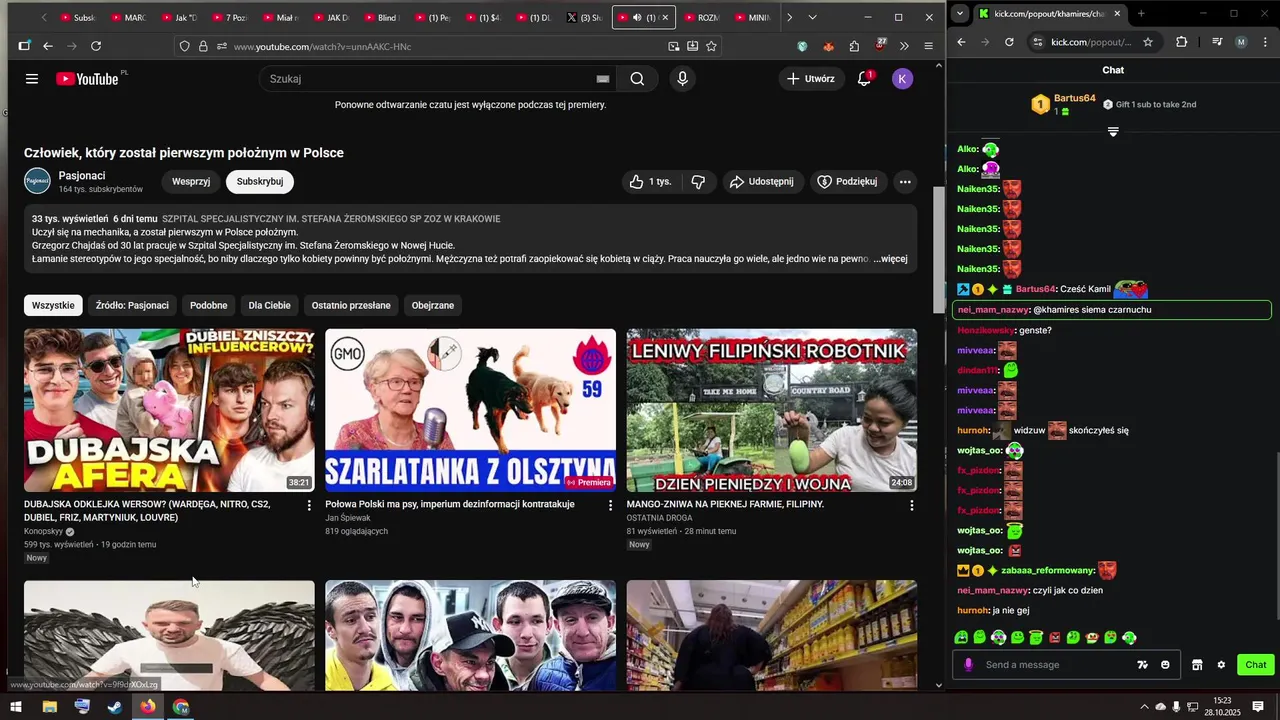
Task: Select the Dla Ciebie filter chip
Action: (270, 305)
